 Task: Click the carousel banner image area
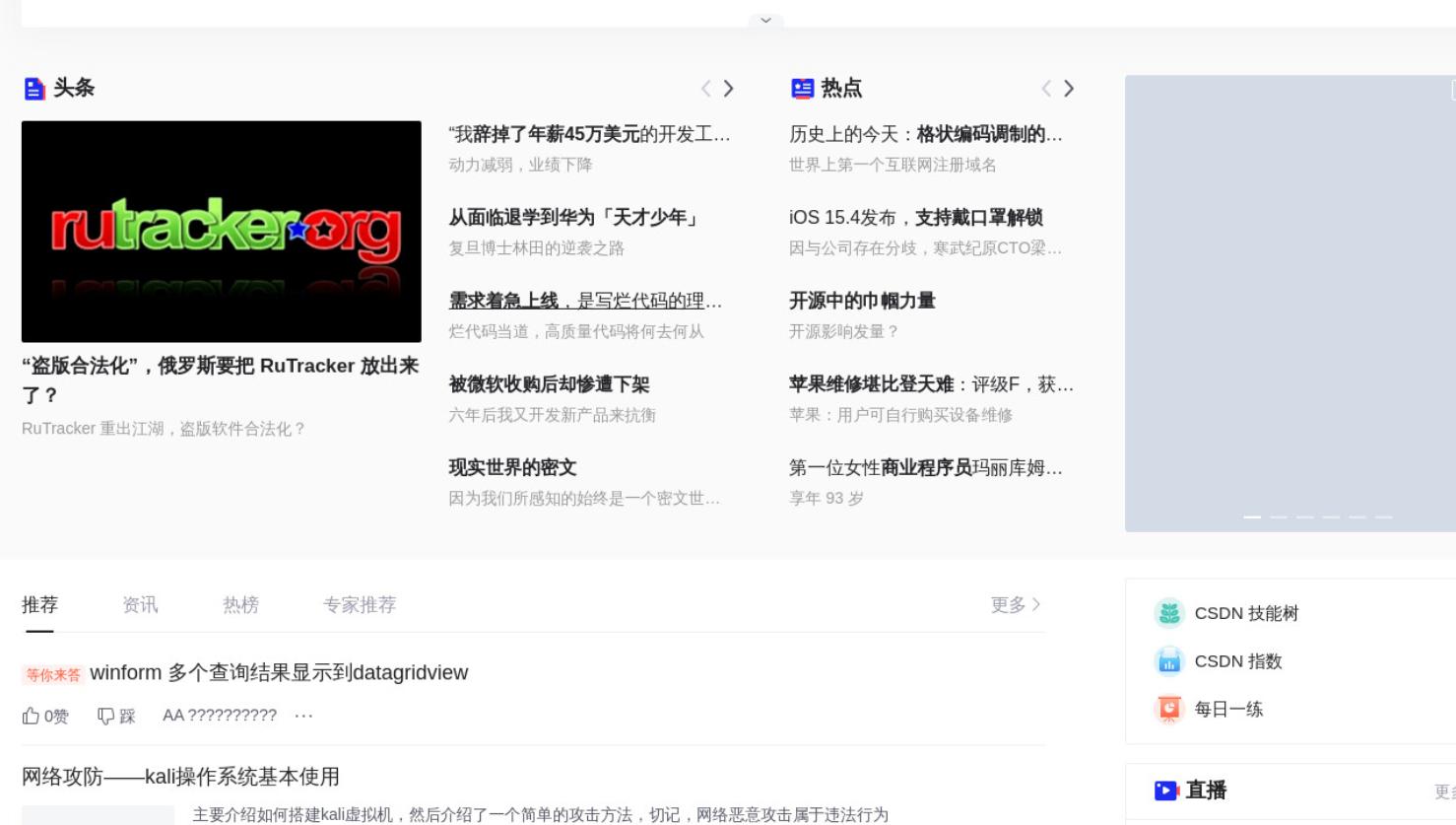pos(1291,304)
